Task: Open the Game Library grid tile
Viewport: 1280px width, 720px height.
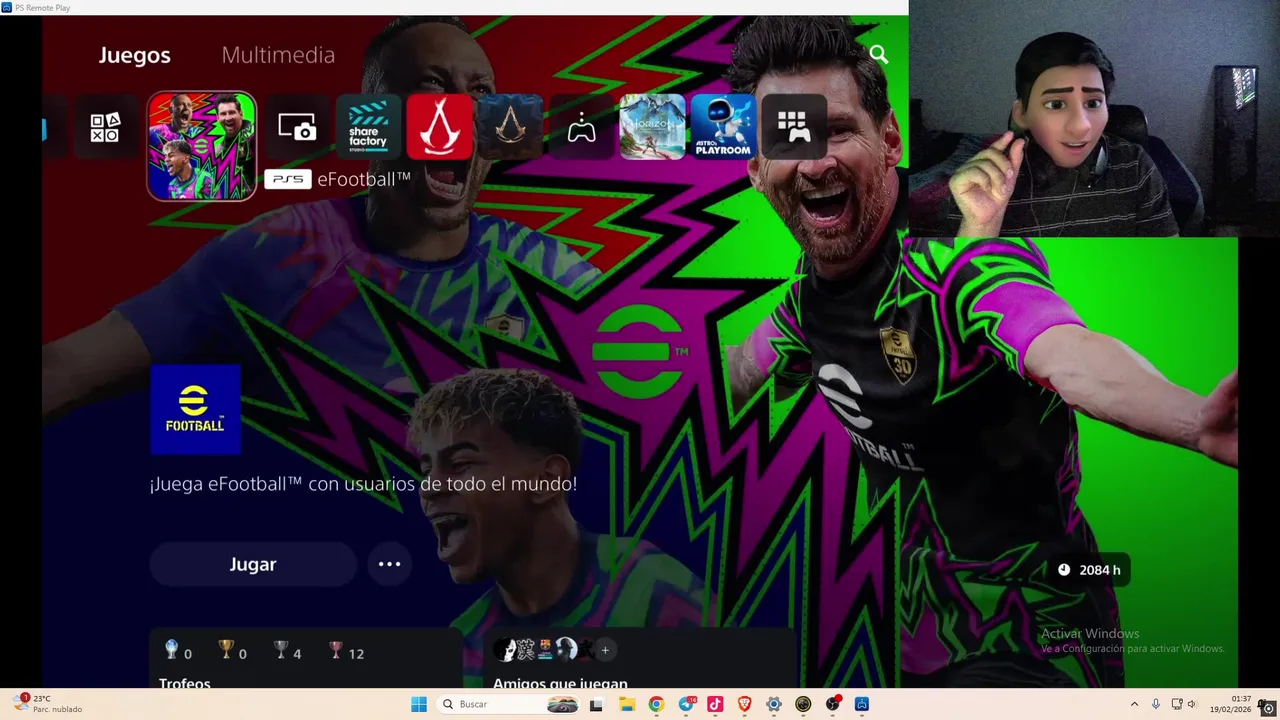Action: (794, 127)
